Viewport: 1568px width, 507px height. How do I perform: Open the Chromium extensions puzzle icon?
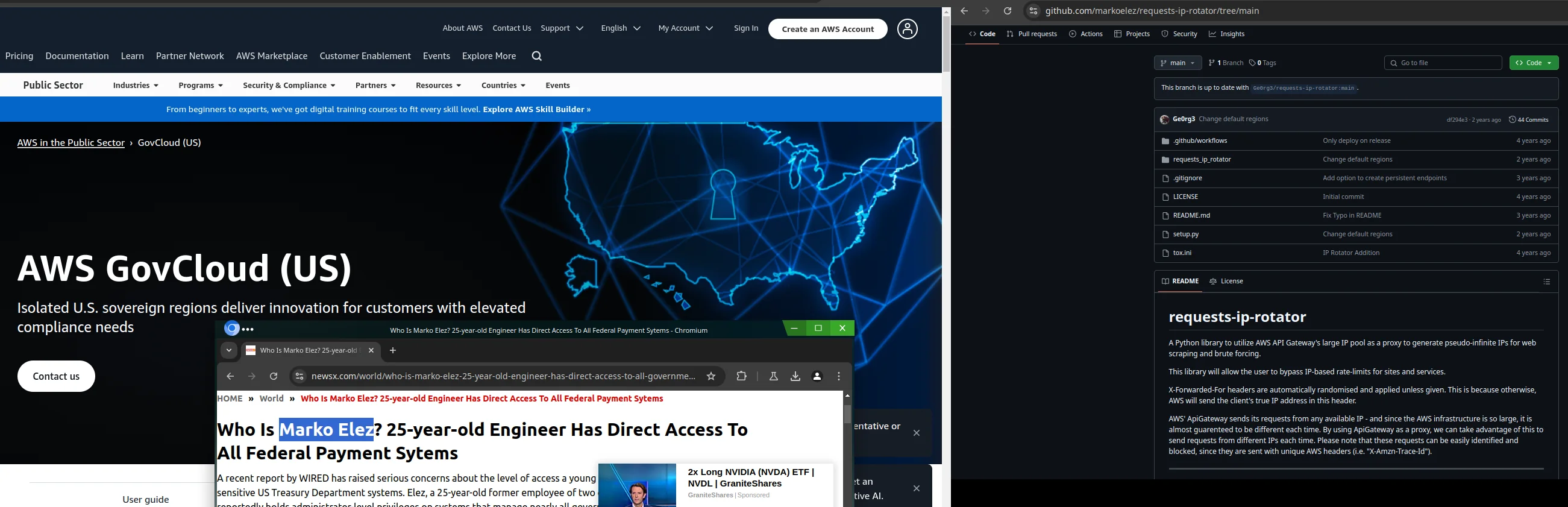pyautogui.click(x=741, y=376)
